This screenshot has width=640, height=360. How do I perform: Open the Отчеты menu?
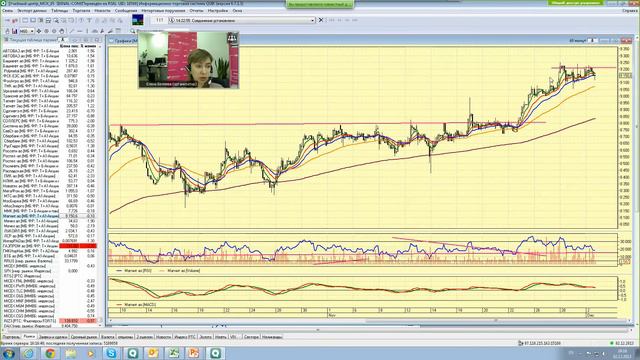click(x=196, y=11)
